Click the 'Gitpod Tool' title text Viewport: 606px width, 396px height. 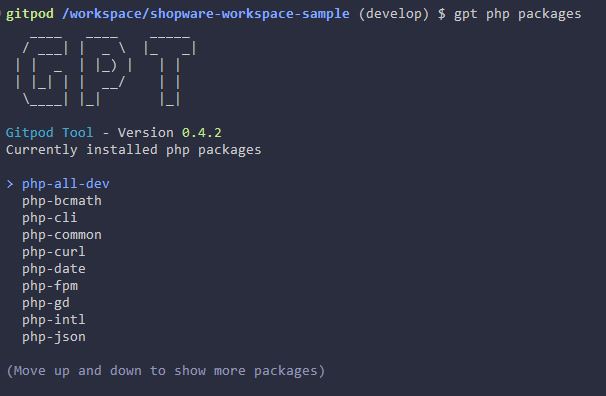click(x=49, y=133)
